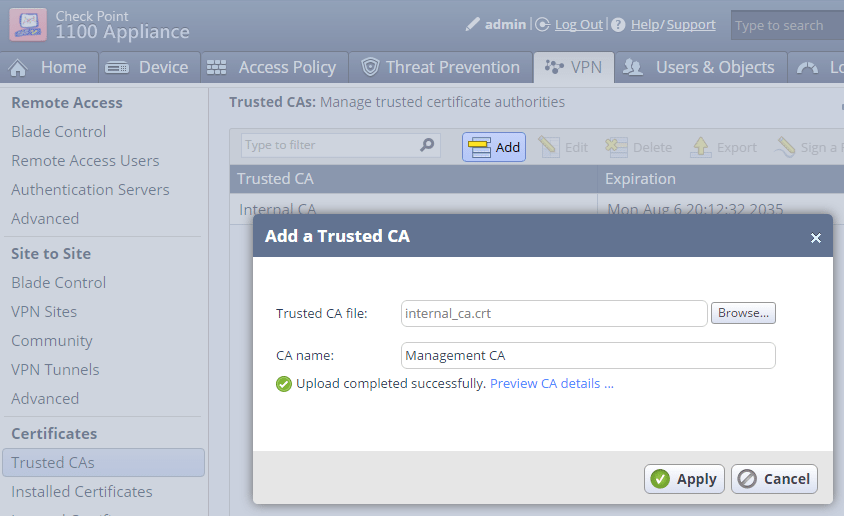Select VPN Tunnels in sidebar

pos(55,369)
